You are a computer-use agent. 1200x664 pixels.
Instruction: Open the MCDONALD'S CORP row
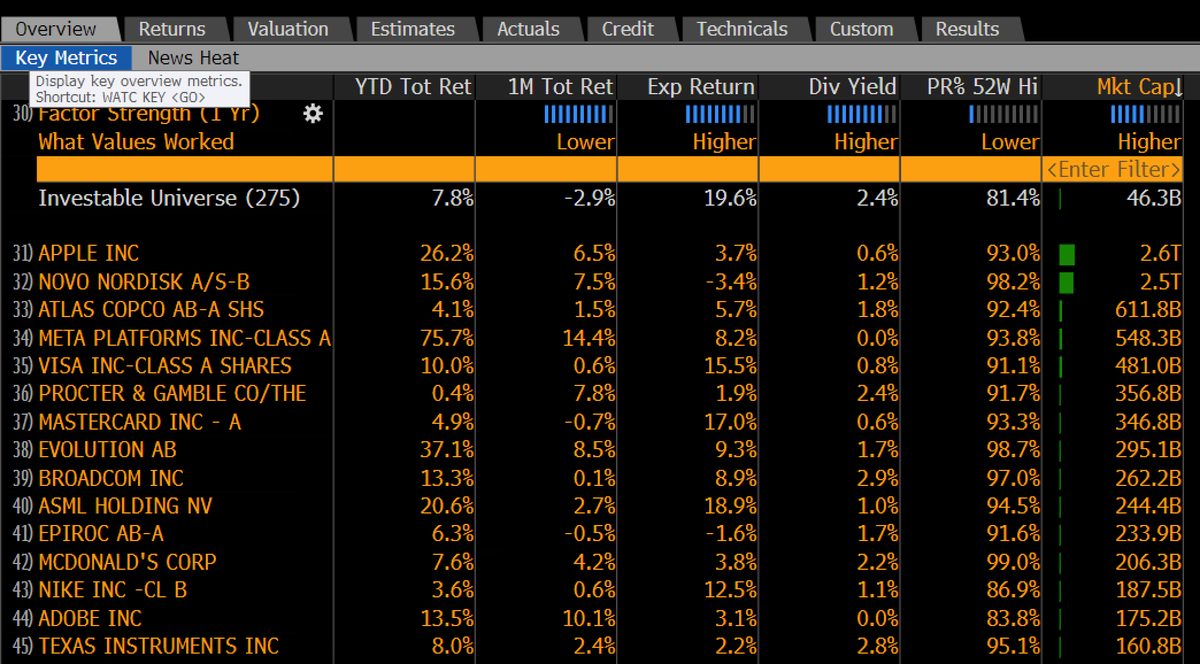coord(127,562)
